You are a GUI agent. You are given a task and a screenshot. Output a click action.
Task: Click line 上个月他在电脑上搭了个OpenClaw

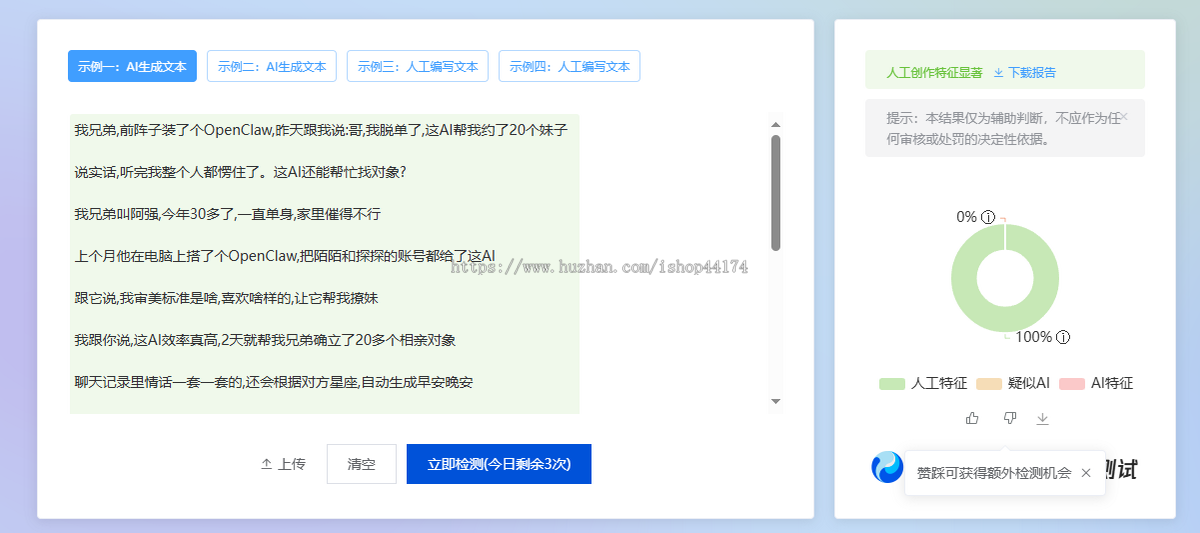pyautogui.click(x=285, y=256)
